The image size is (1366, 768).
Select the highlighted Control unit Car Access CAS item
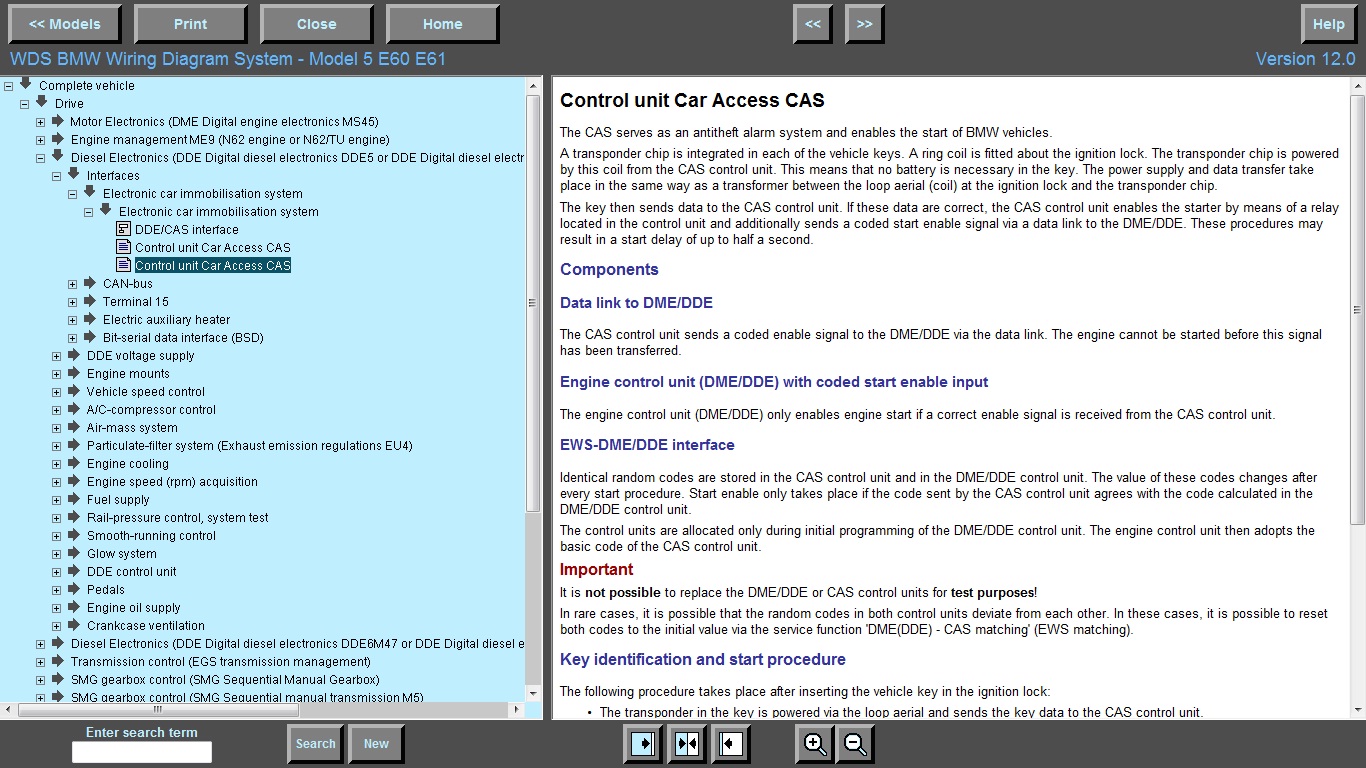(213, 266)
